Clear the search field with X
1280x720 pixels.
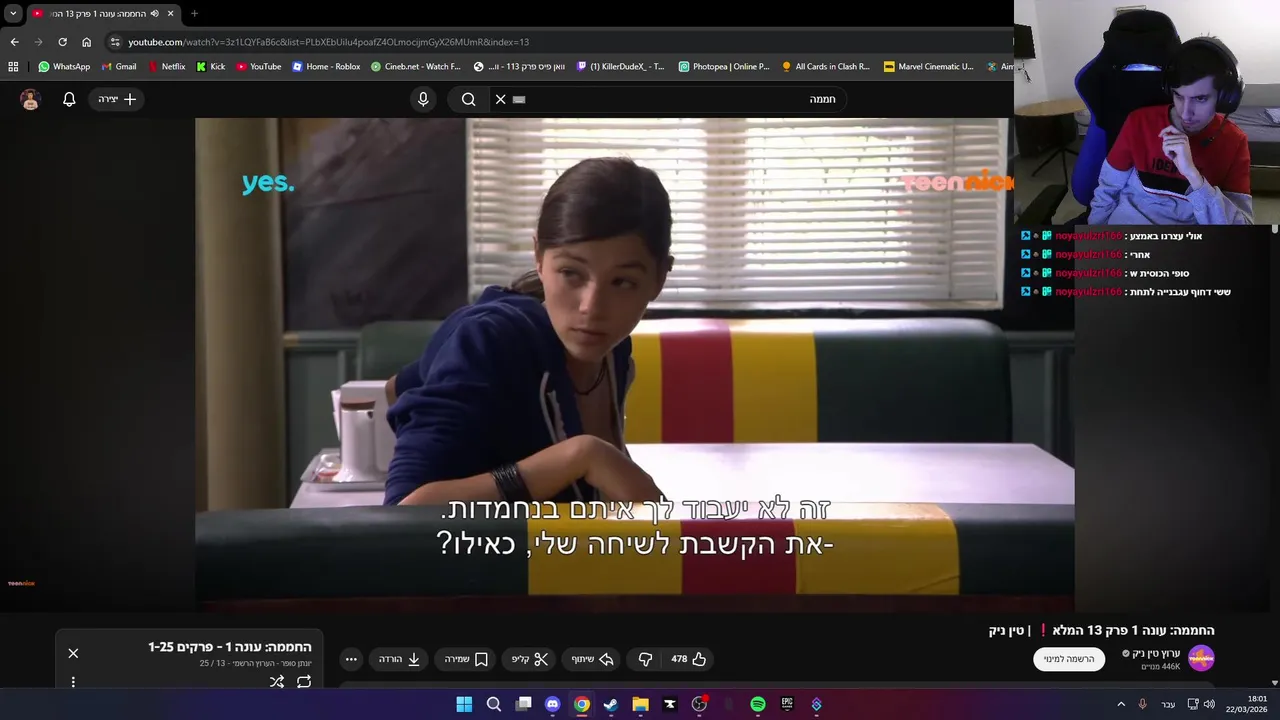[501, 99]
